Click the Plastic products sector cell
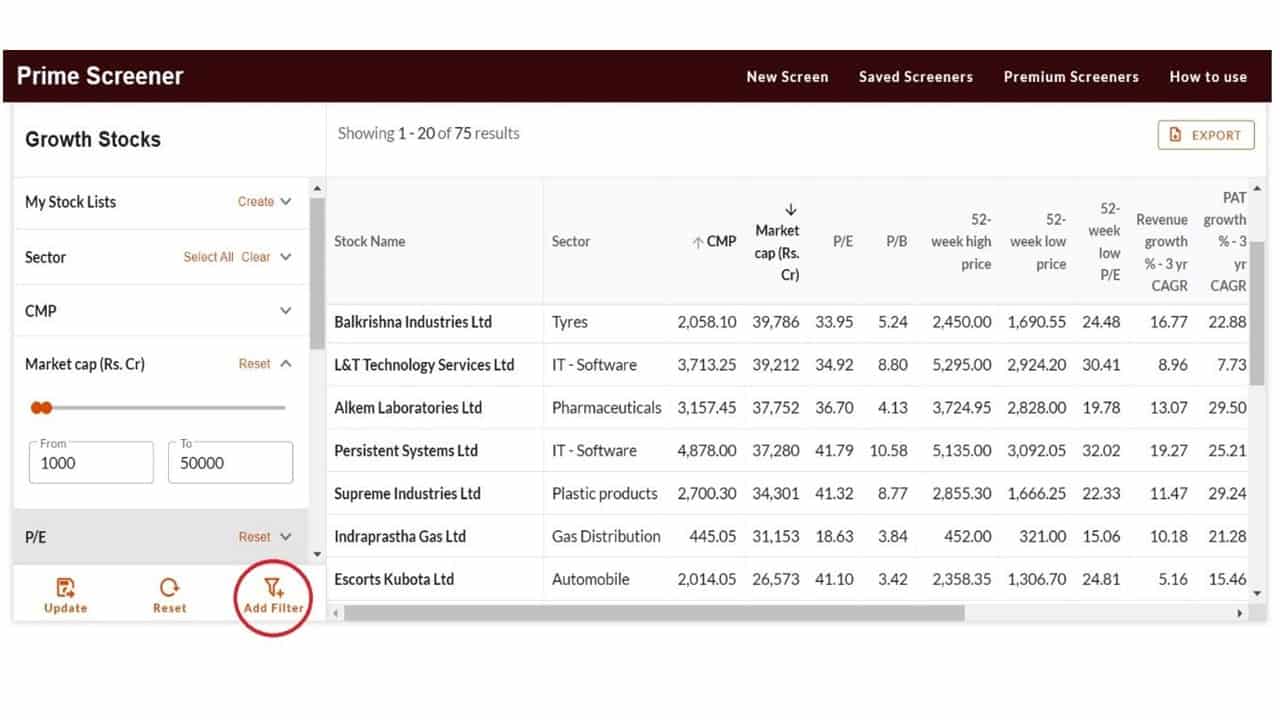 [605, 494]
